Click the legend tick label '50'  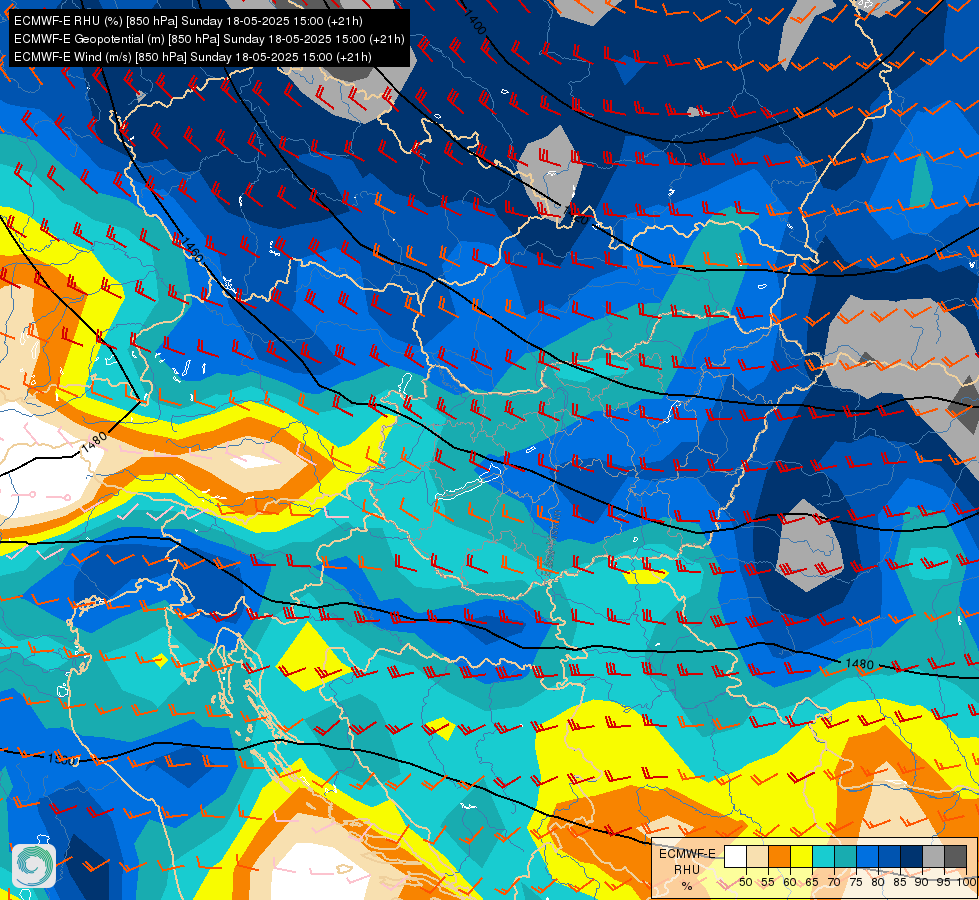pyautogui.click(x=745, y=882)
